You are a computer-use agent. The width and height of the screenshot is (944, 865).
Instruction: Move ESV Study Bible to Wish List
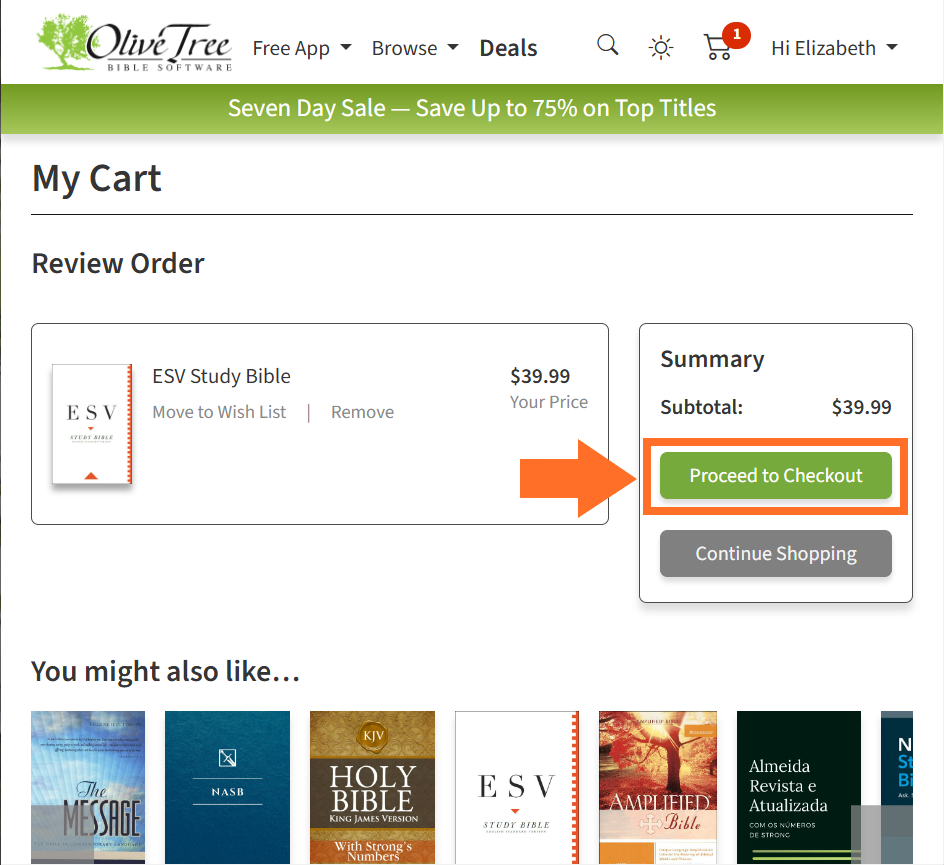coord(219,412)
